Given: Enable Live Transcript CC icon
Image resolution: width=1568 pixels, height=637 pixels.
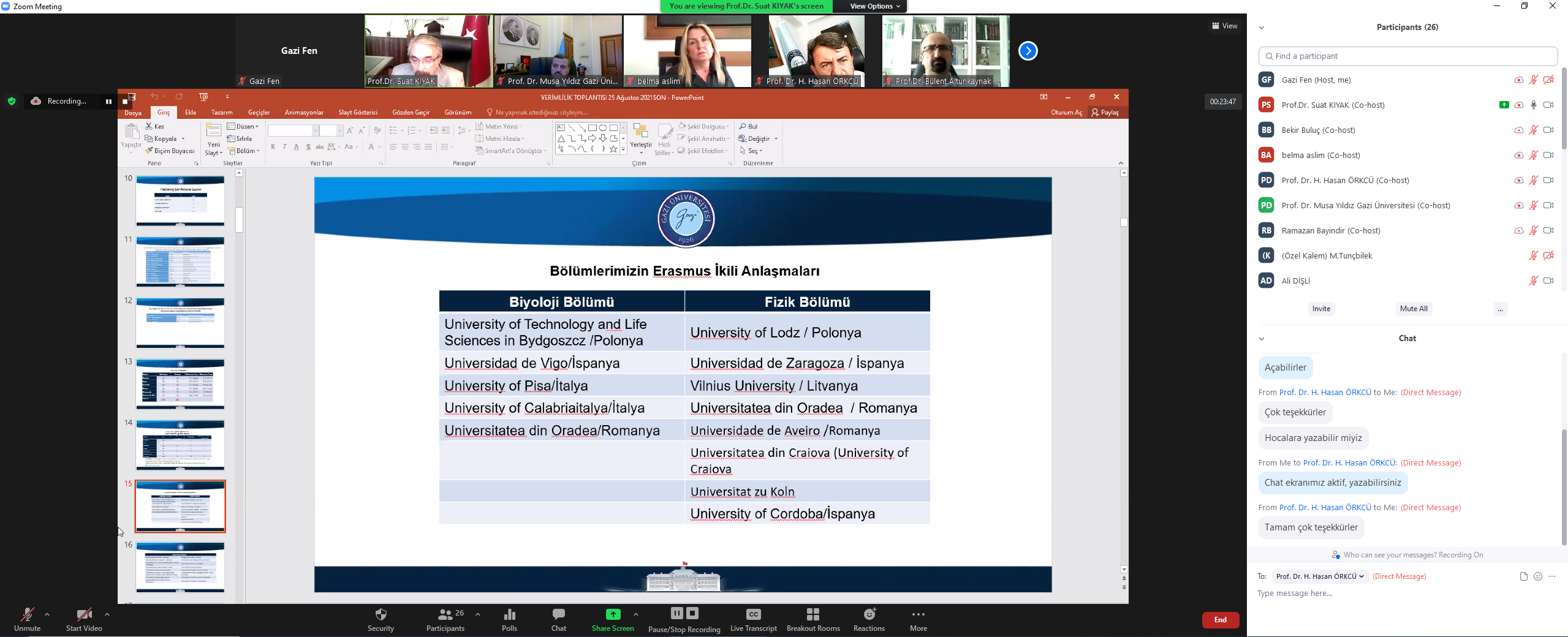Looking at the screenshot, I should coord(754,614).
